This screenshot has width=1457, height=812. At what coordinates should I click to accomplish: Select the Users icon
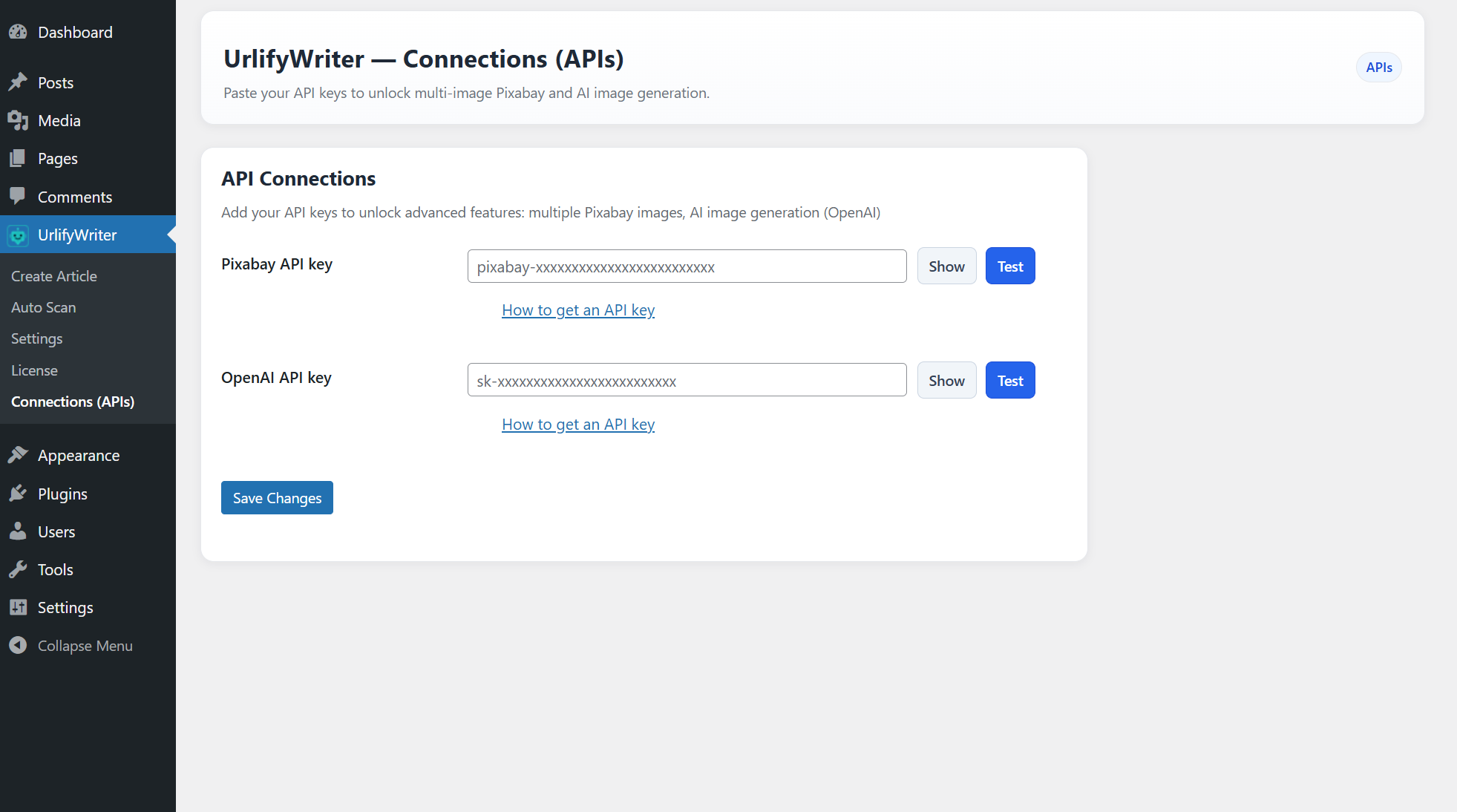(18, 531)
